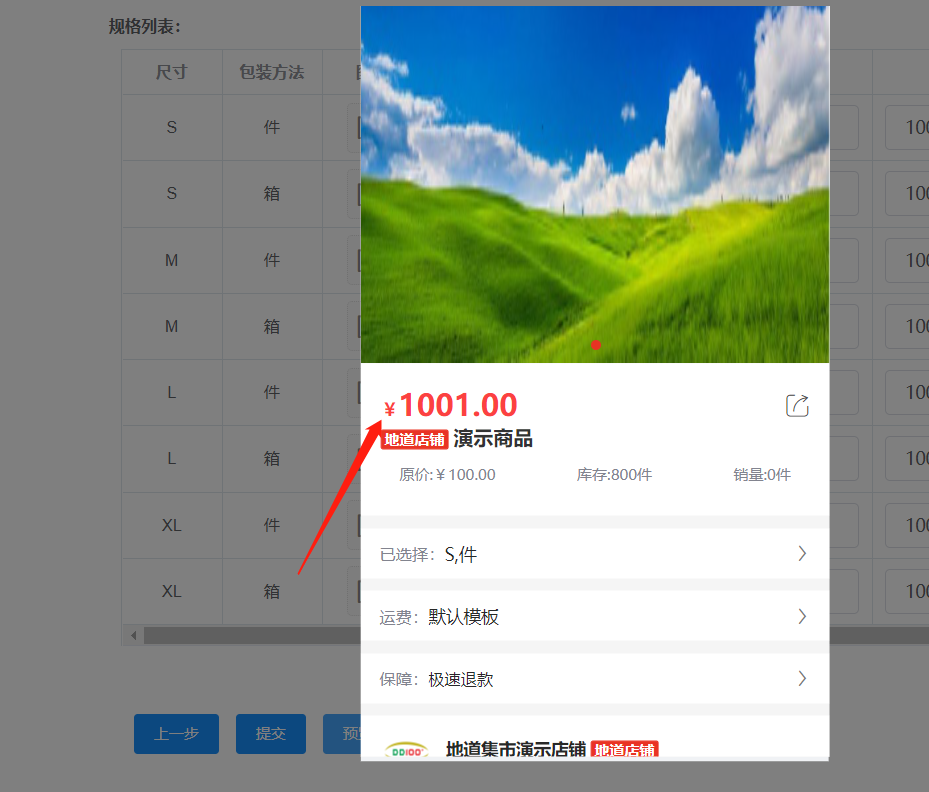Click the DDIOO store logo
Screen dimensions: 929x792
click(x=406, y=750)
